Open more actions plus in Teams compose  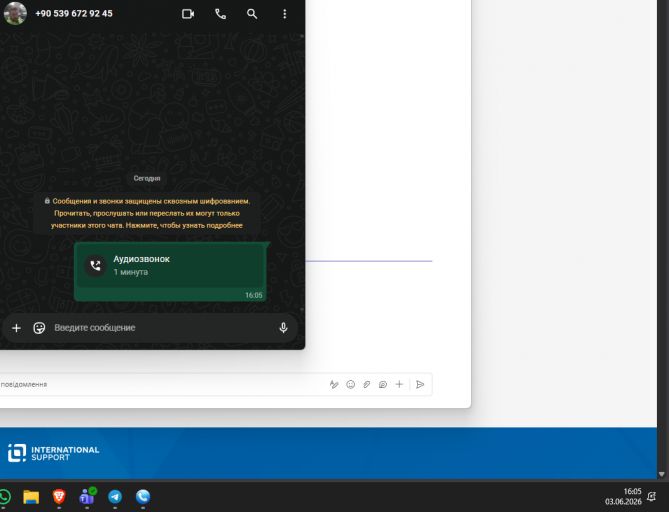(399, 384)
